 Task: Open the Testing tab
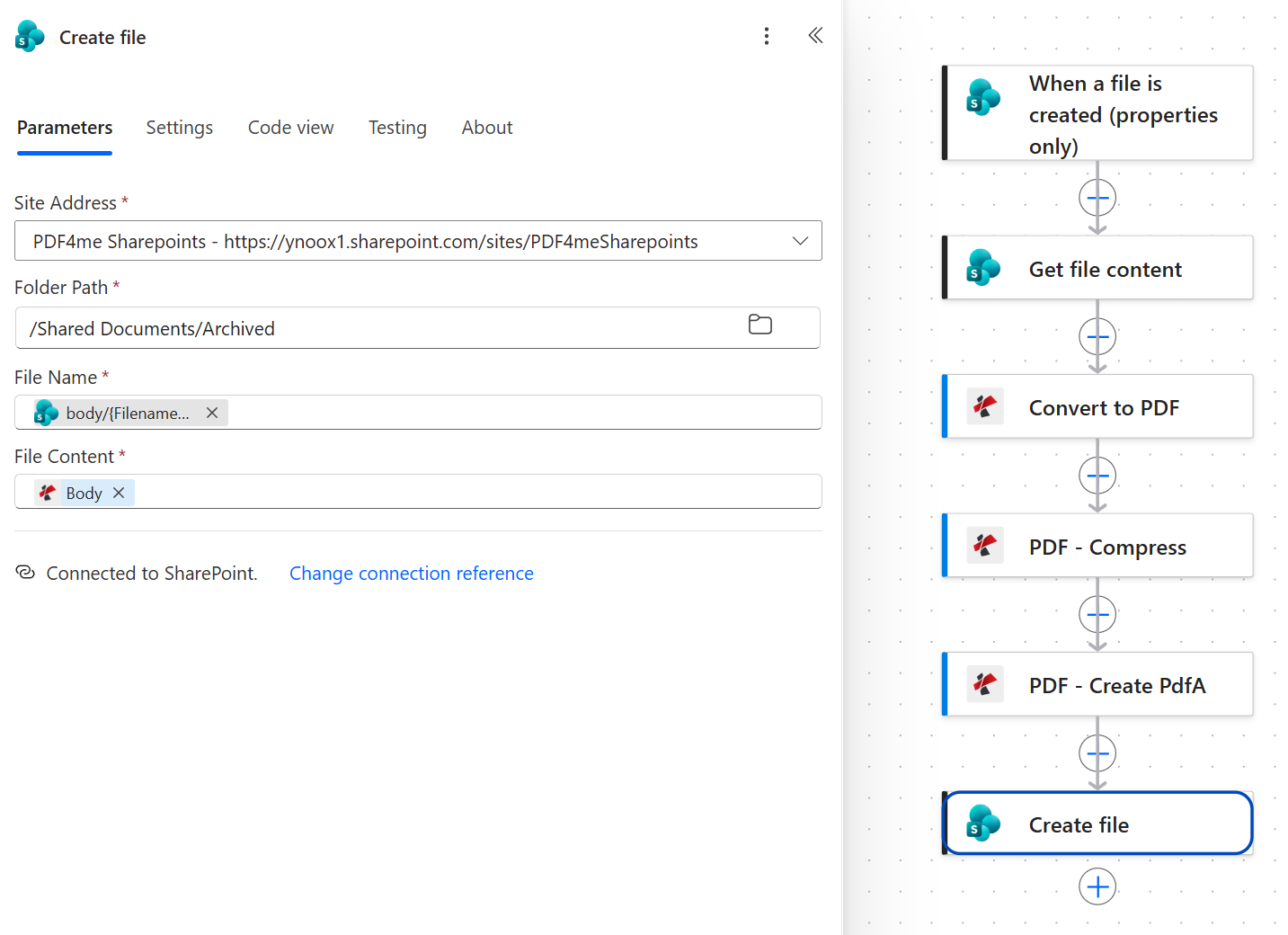[397, 128]
